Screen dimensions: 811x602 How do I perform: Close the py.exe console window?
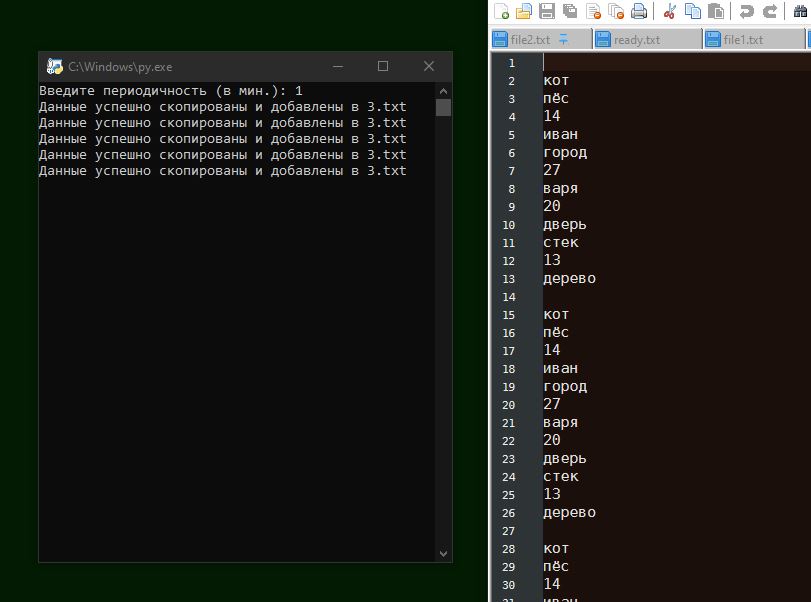(x=429, y=66)
